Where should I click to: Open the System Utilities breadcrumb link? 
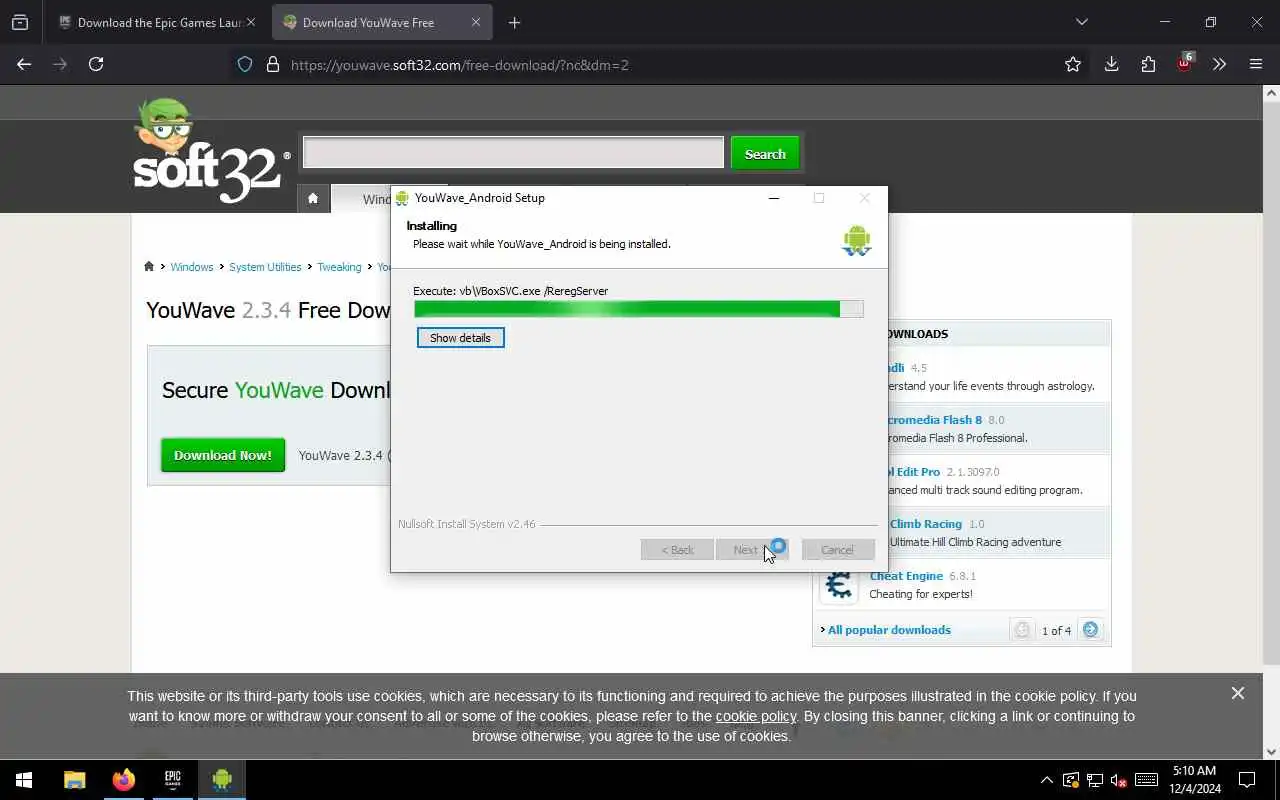click(265, 267)
